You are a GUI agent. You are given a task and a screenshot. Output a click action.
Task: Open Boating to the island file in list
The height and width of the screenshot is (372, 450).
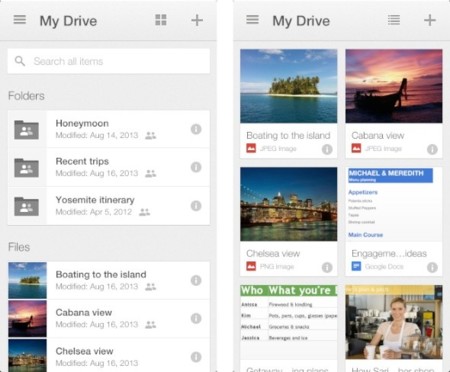coord(101,275)
